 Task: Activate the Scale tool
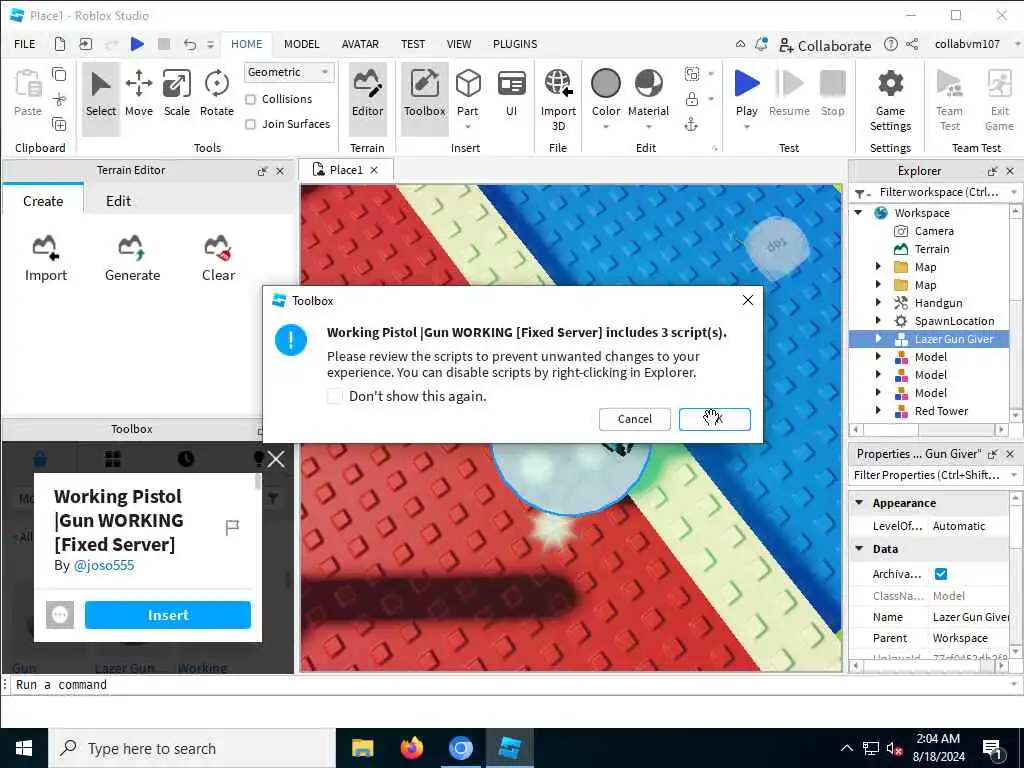pos(176,95)
